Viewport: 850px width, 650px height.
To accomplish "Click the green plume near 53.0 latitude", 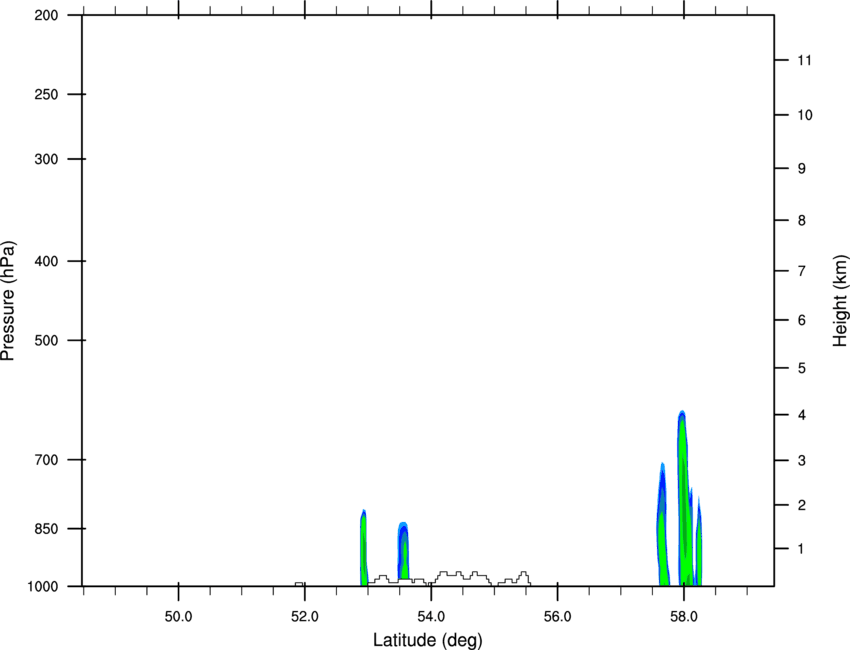I will coord(364,548).
